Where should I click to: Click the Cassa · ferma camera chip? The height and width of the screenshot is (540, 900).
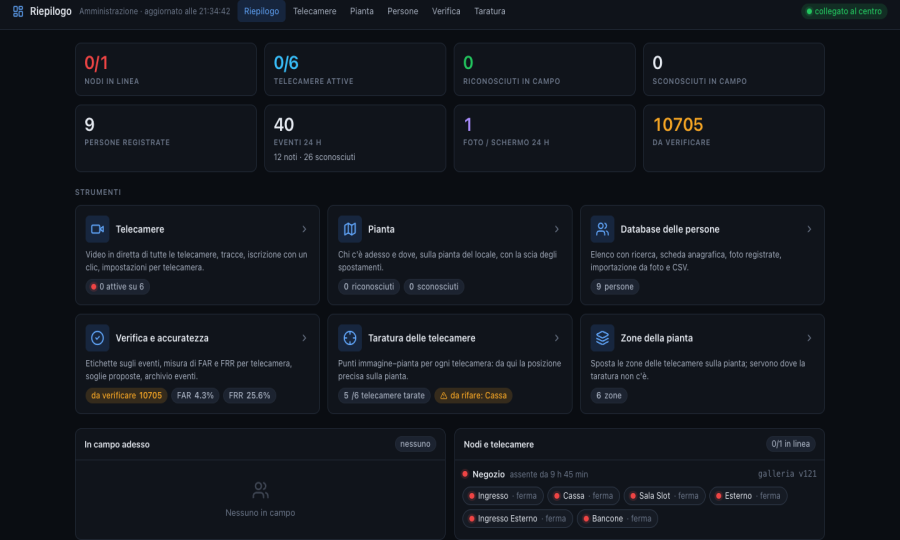(583, 496)
